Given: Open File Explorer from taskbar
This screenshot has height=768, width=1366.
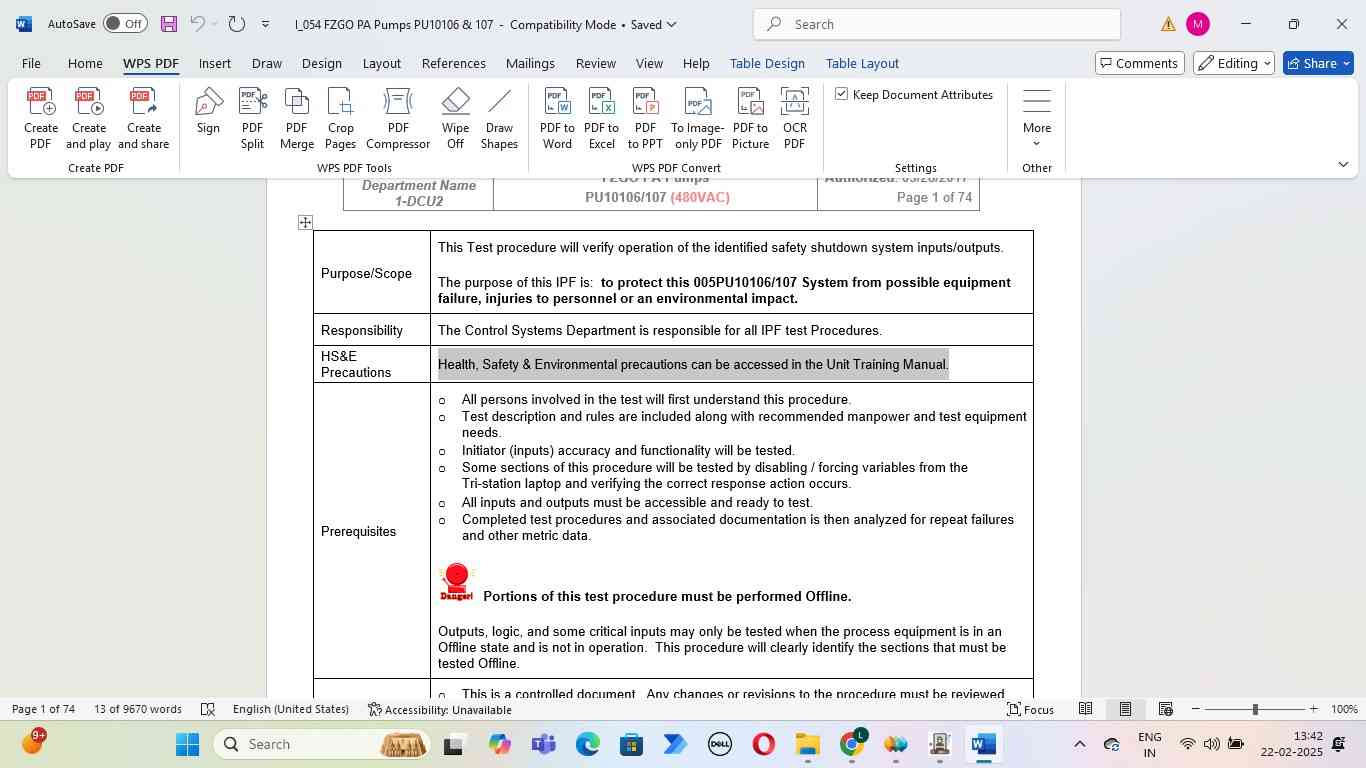Looking at the screenshot, I should pyautogui.click(x=807, y=744).
